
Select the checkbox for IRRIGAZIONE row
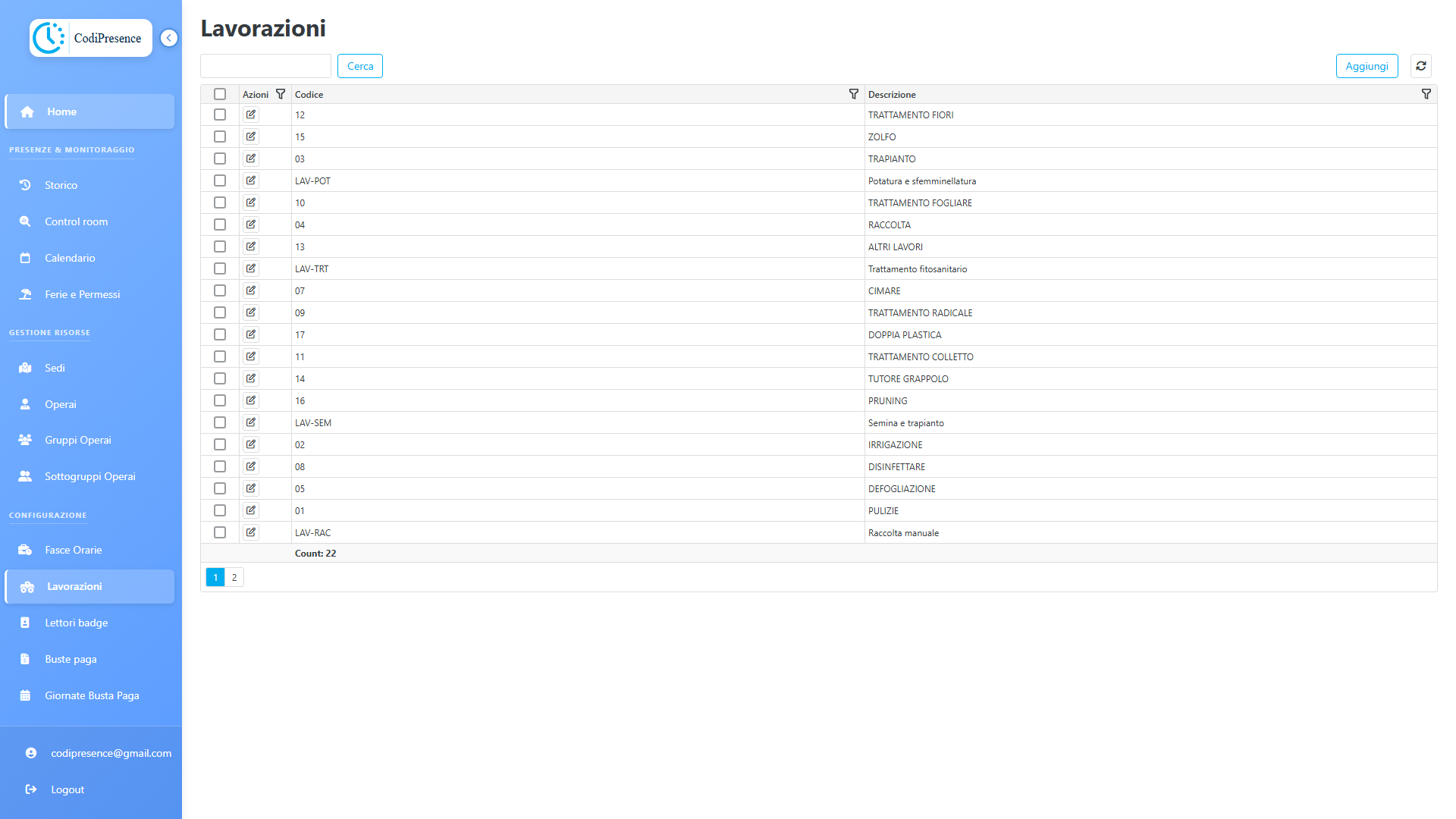coord(220,444)
